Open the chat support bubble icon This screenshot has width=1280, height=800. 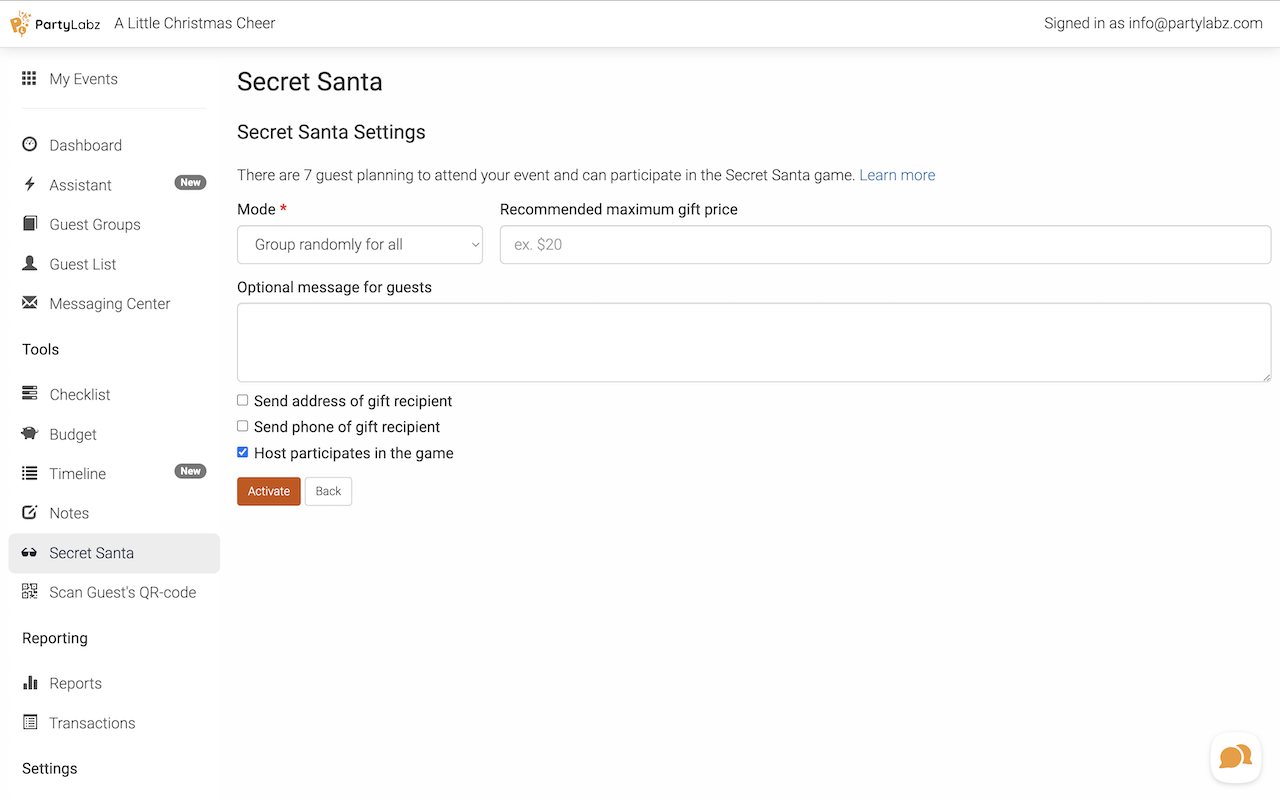(1235, 757)
